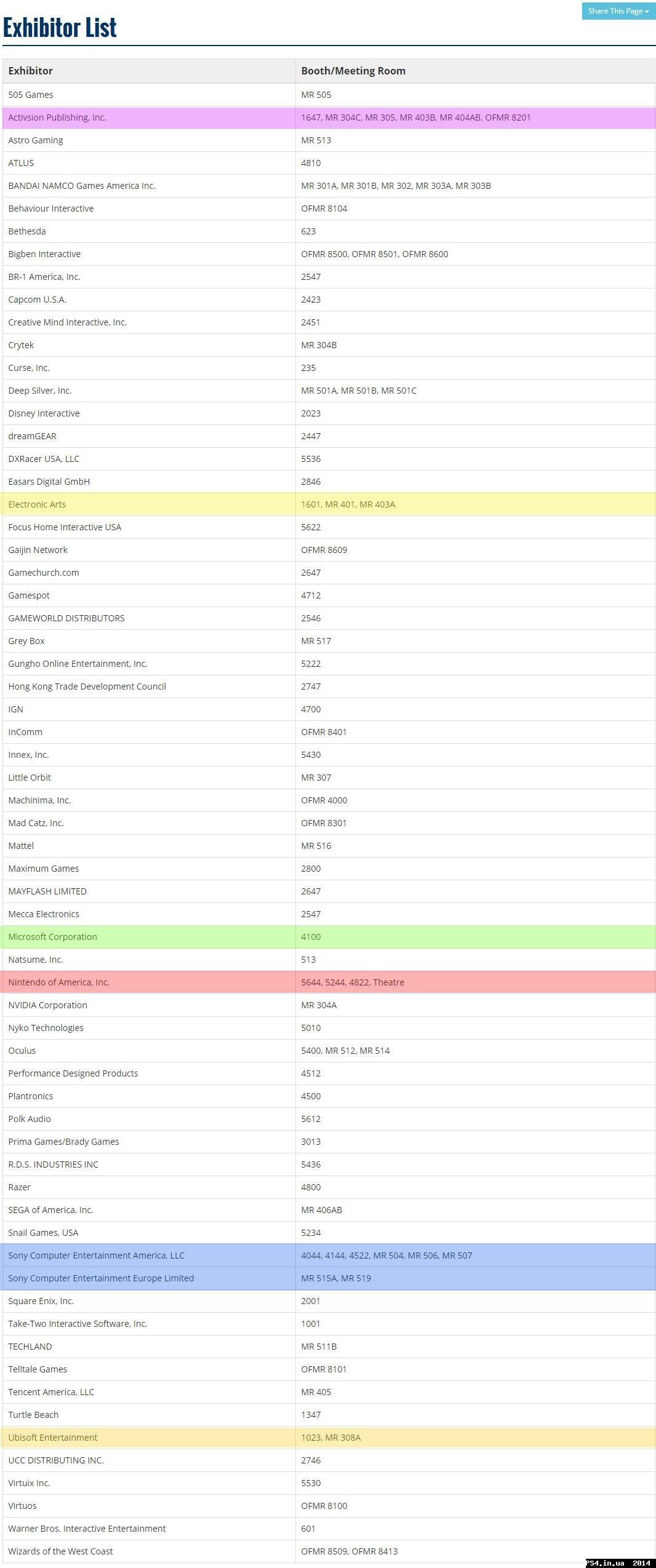Click Nintendo of America, Inc. entry
The width and height of the screenshot is (656, 1568).
click(59, 982)
